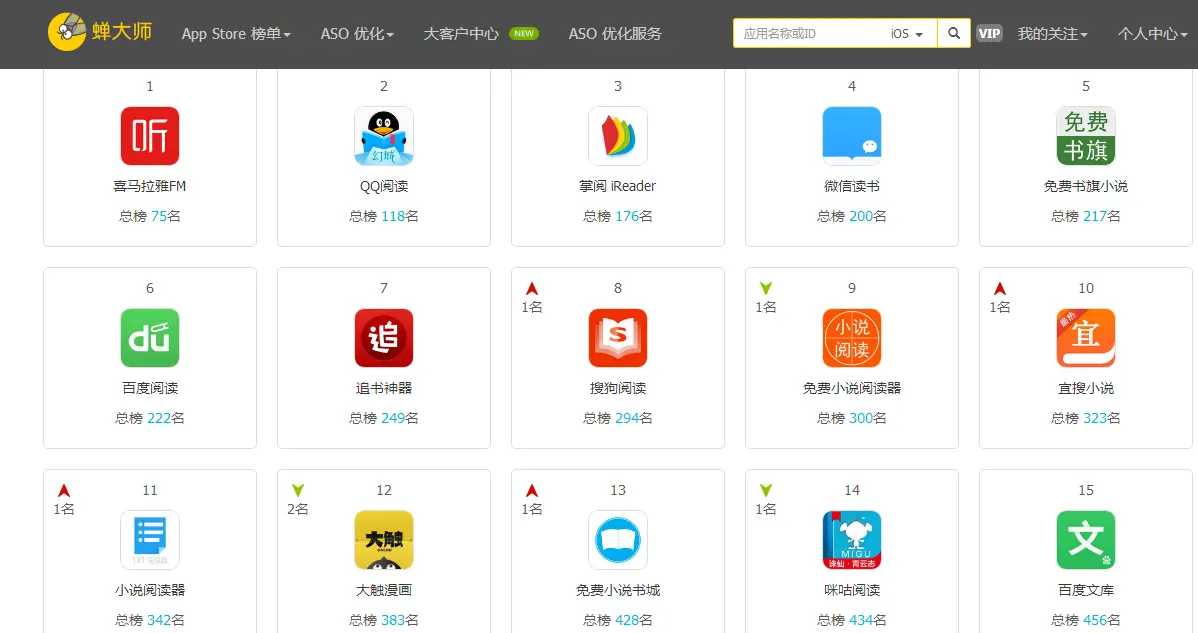Screen dimensions: 1198x633
Task: Click the 总榜 176名 rank link
Action: click(x=617, y=216)
